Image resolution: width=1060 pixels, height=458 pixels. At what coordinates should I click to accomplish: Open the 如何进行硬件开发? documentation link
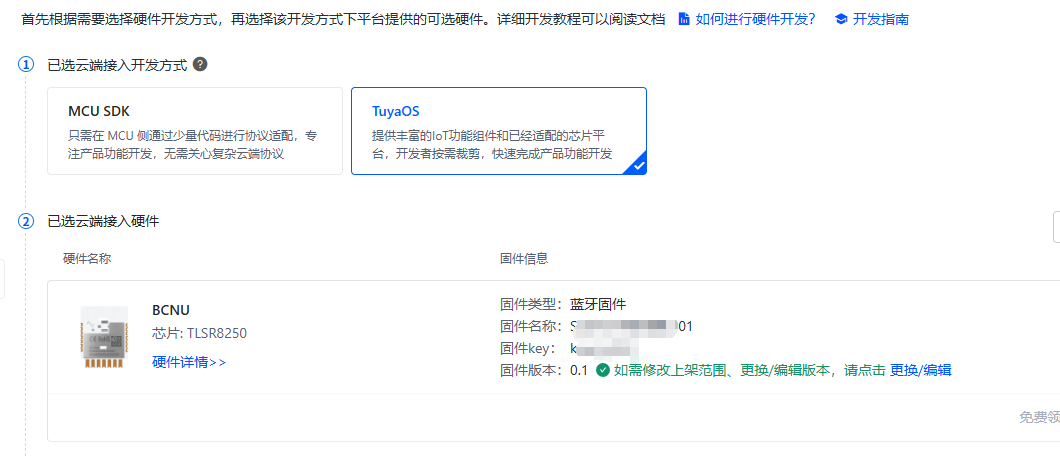coord(756,19)
